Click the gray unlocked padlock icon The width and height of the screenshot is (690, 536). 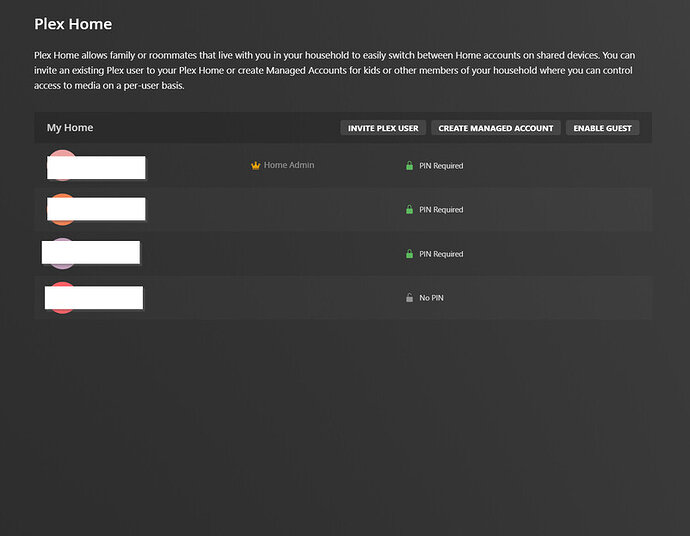pyautogui.click(x=409, y=298)
